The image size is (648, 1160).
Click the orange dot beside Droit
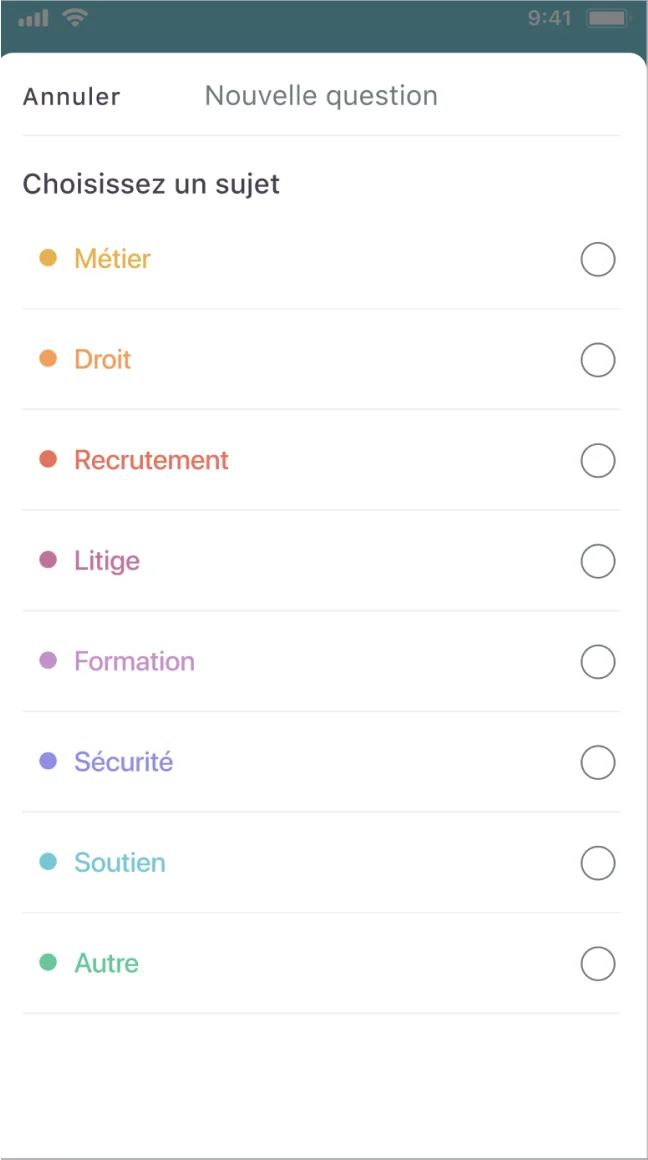[x=50, y=359]
